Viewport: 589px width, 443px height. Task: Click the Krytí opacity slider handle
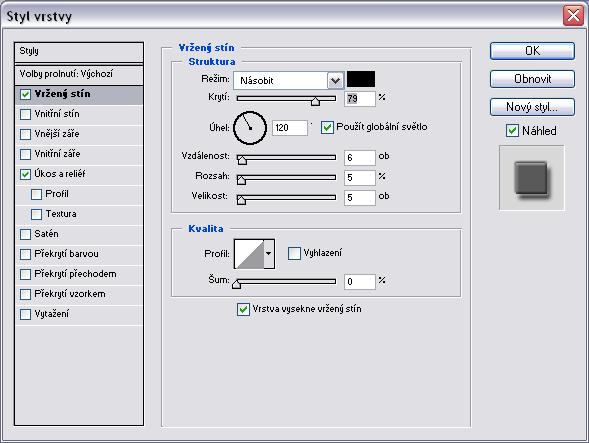point(315,101)
